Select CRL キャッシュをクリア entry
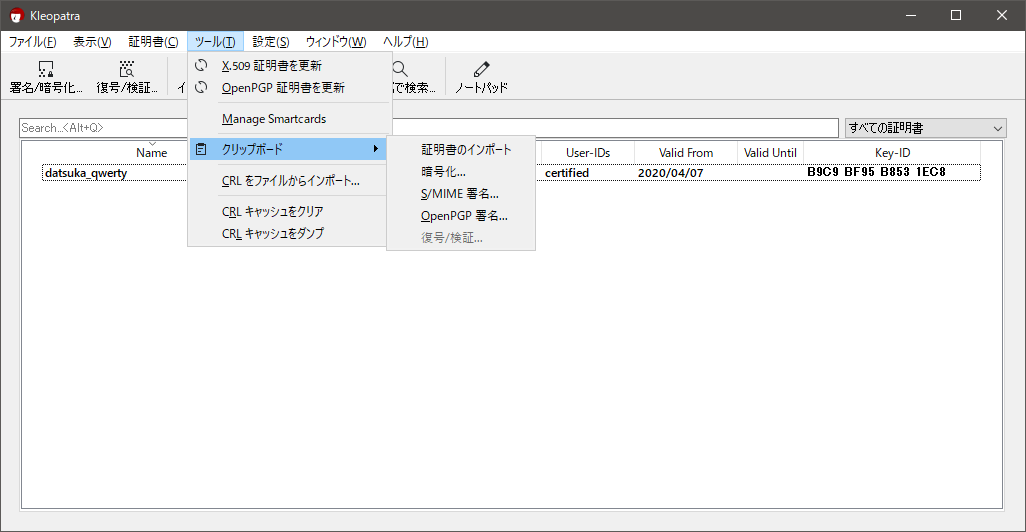Image resolution: width=1026 pixels, height=532 pixels. [x=289, y=211]
